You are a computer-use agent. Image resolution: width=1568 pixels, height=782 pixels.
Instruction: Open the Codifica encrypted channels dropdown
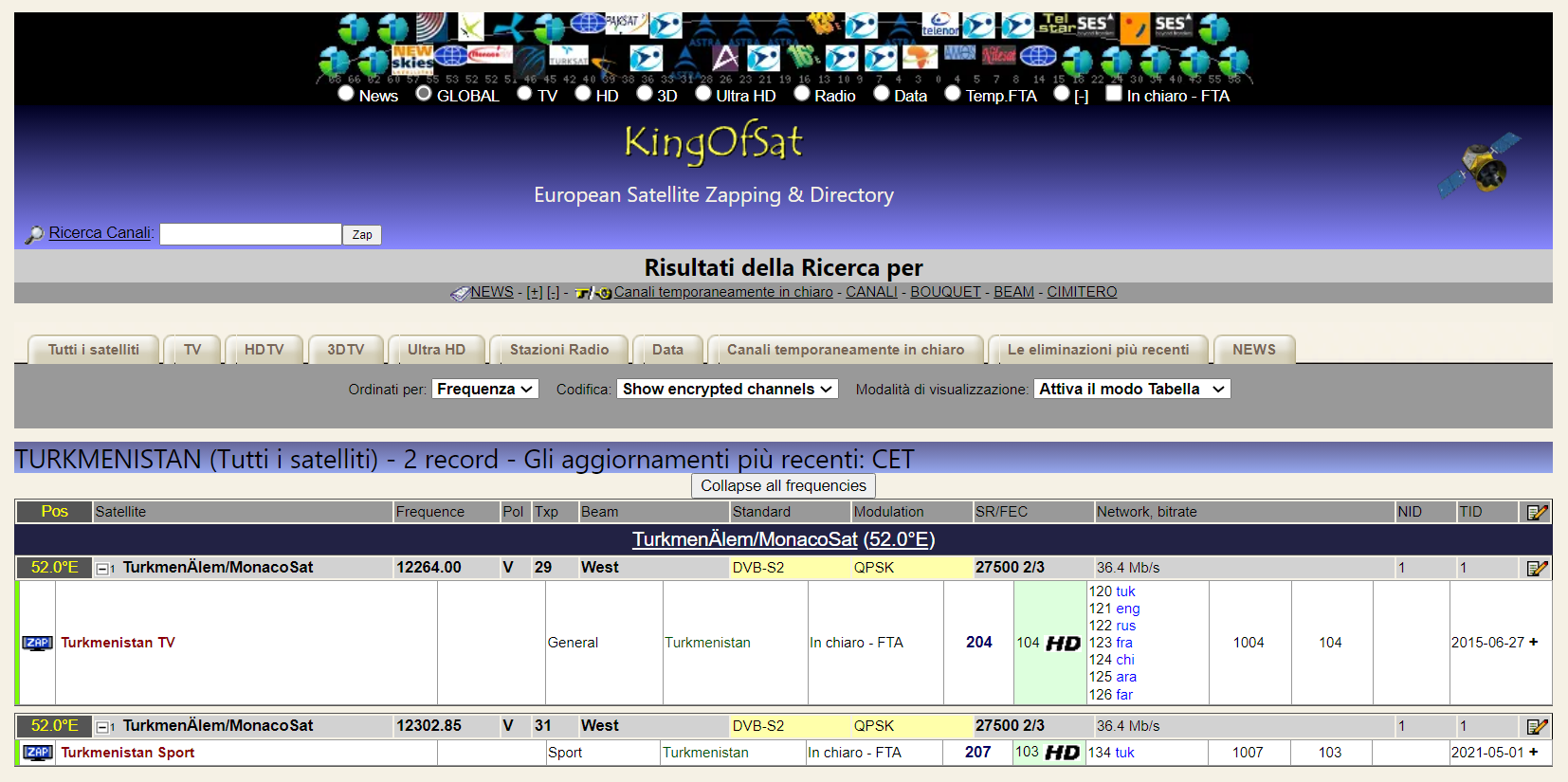click(727, 389)
